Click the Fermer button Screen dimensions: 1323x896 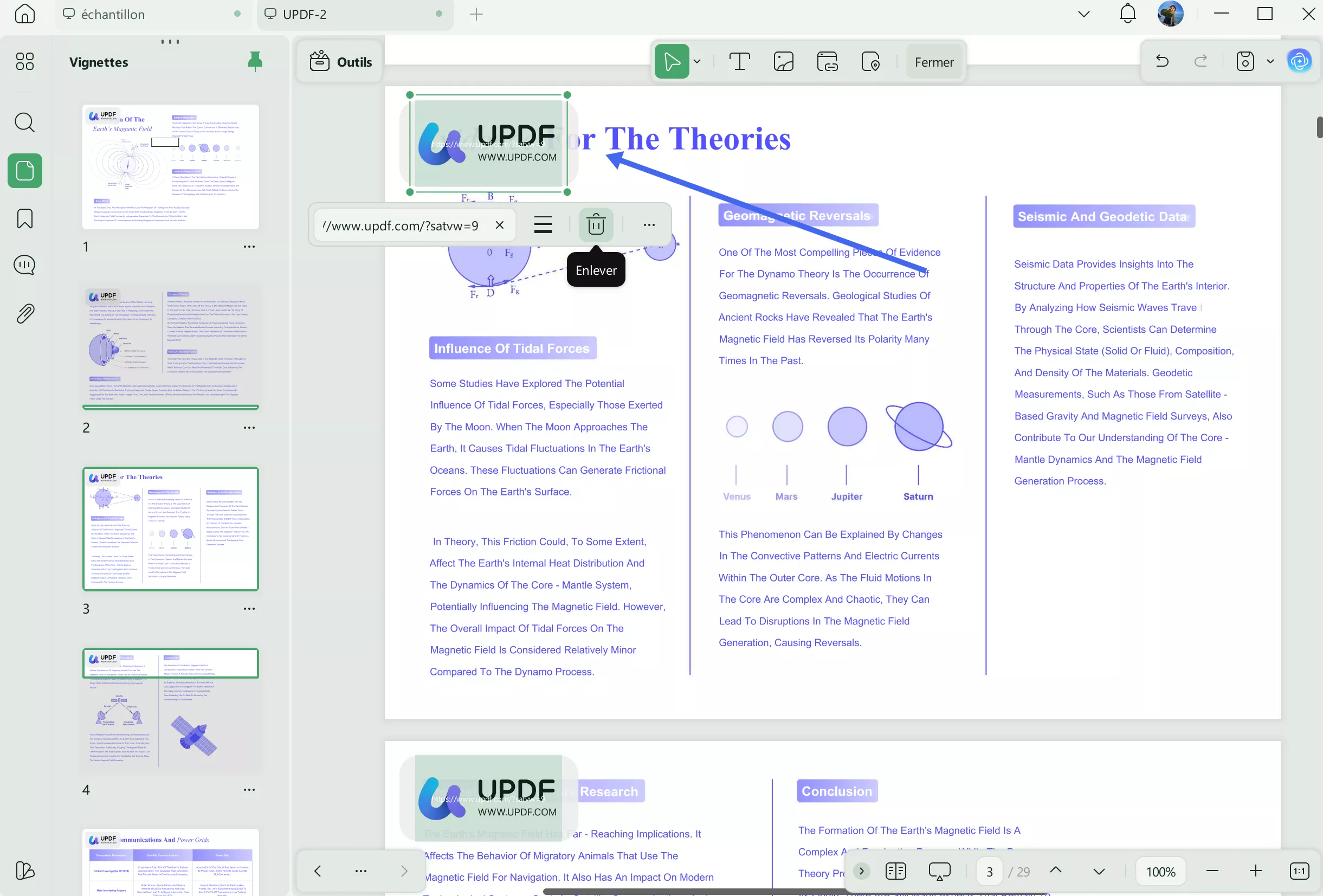934,62
